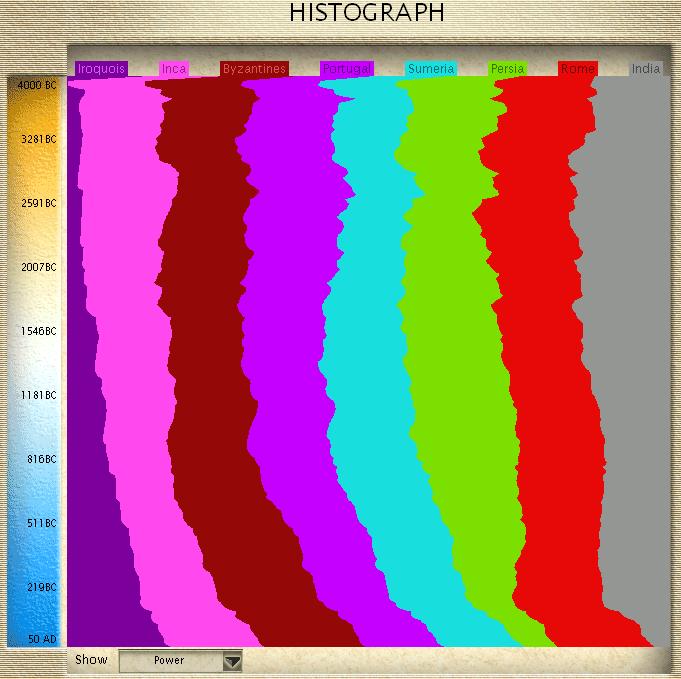The image size is (681, 679).
Task: Open the Show dropdown set to Power
Action: (x=180, y=660)
